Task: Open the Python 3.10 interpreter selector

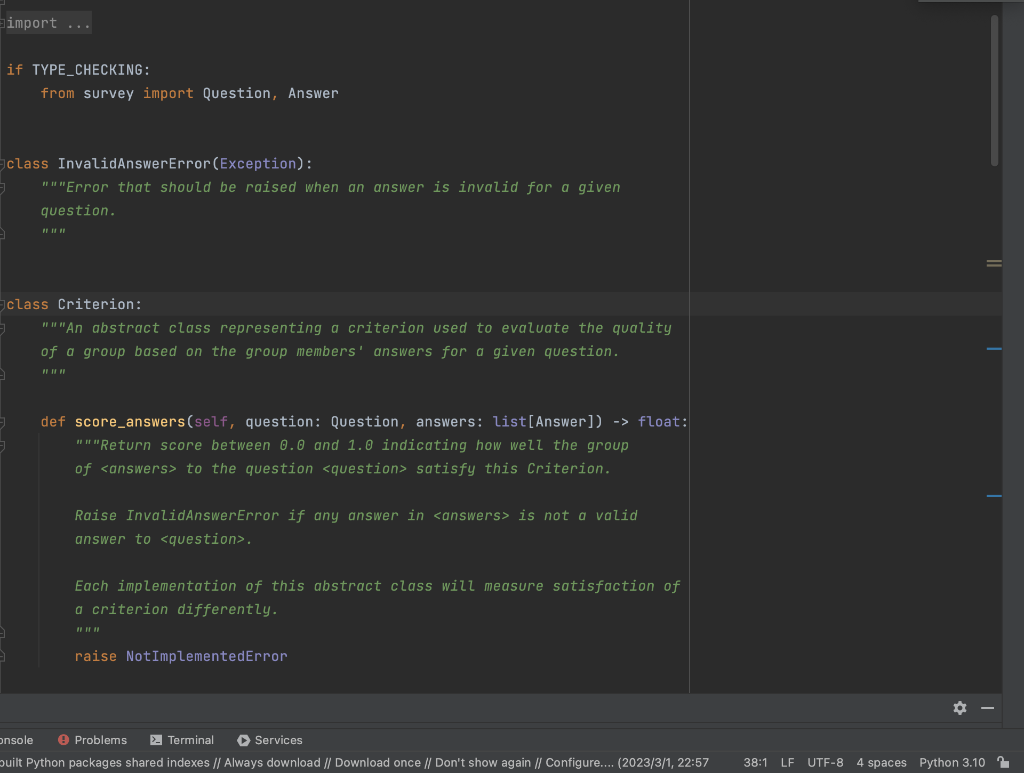Action: (950, 762)
